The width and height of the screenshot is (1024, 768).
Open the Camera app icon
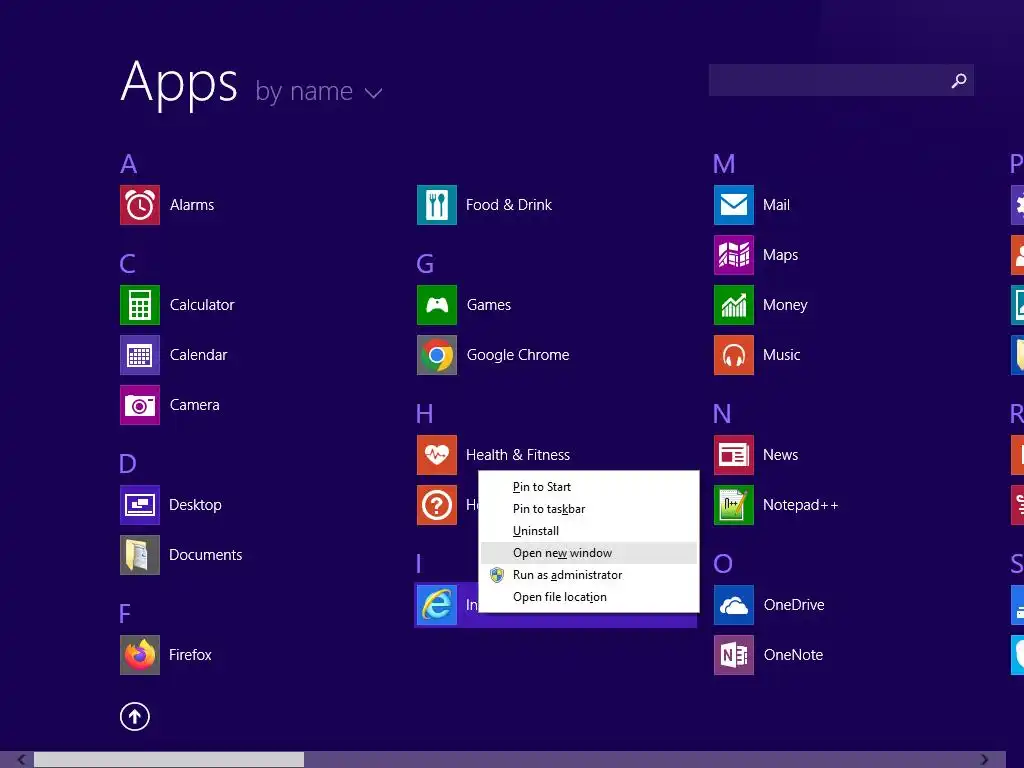[x=140, y=405]
